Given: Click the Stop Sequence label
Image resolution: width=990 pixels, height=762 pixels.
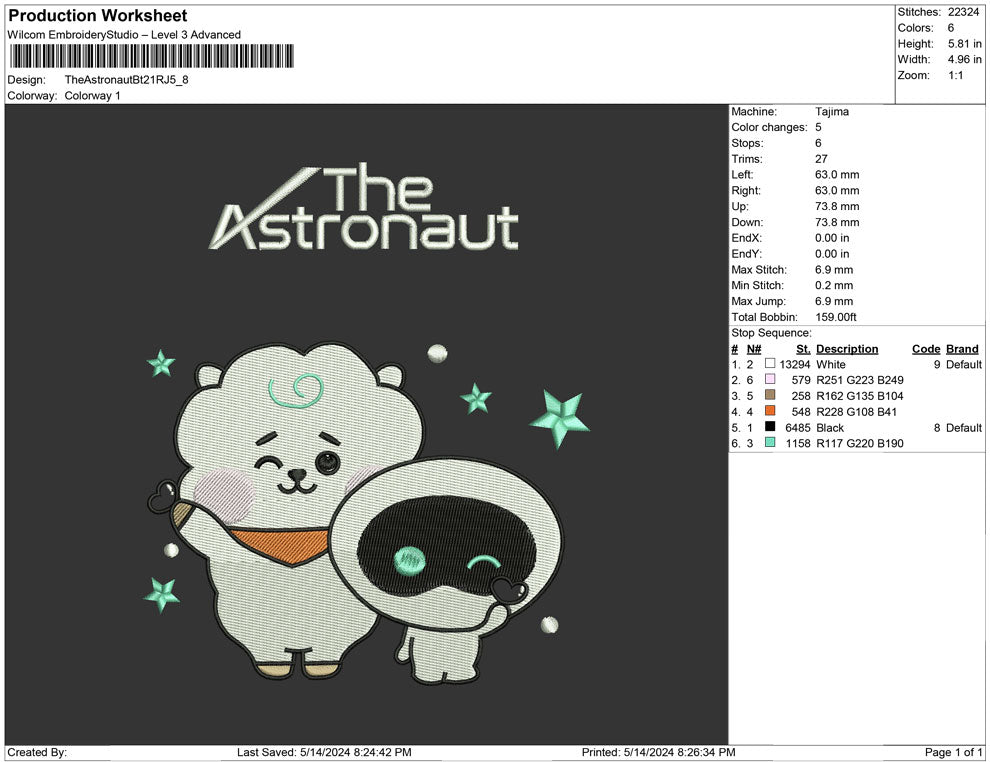Looking at the screenshot, I should 772,333.
